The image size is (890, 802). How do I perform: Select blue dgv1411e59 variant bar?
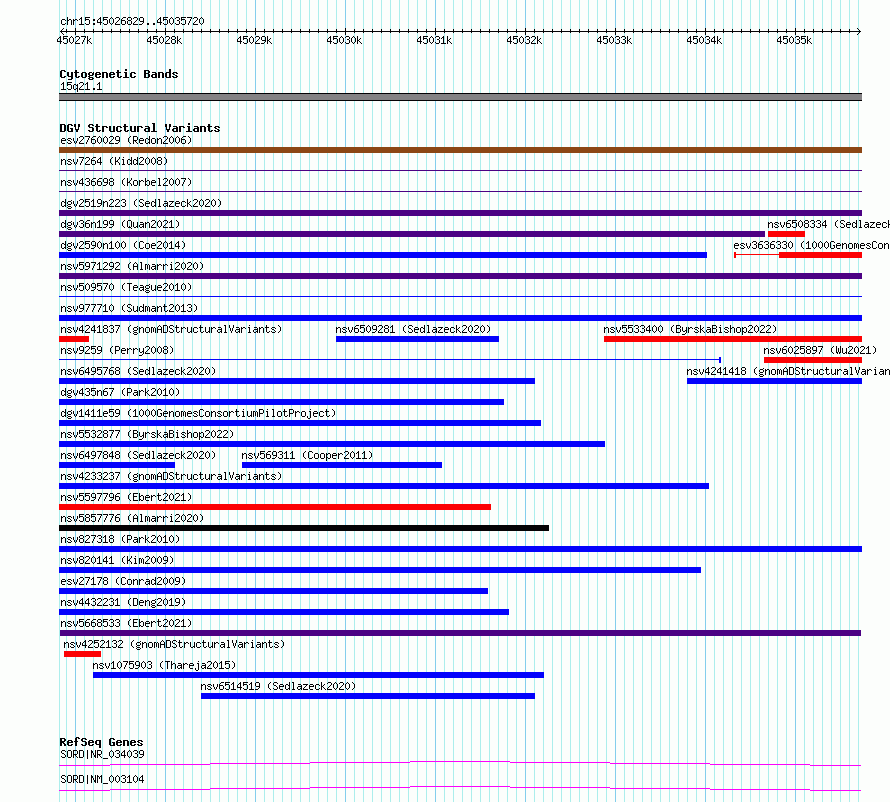tap(300, 423)
